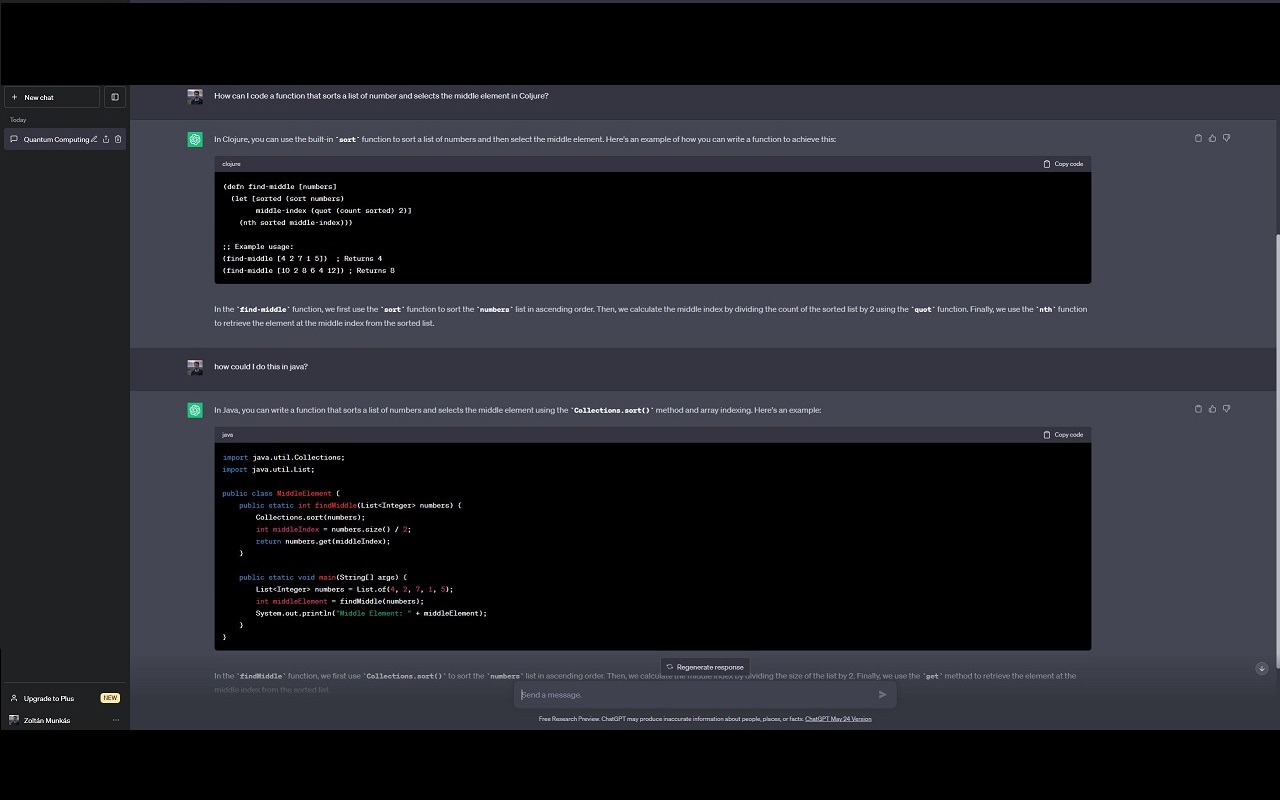
Task: Click the ChatGPT logo beside the Clojure answer
Action: click(195, 139)
